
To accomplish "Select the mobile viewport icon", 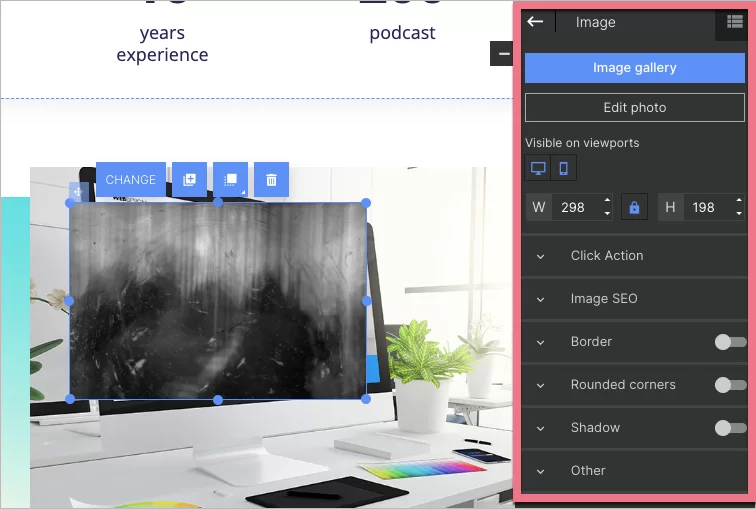I will (564, 168).
